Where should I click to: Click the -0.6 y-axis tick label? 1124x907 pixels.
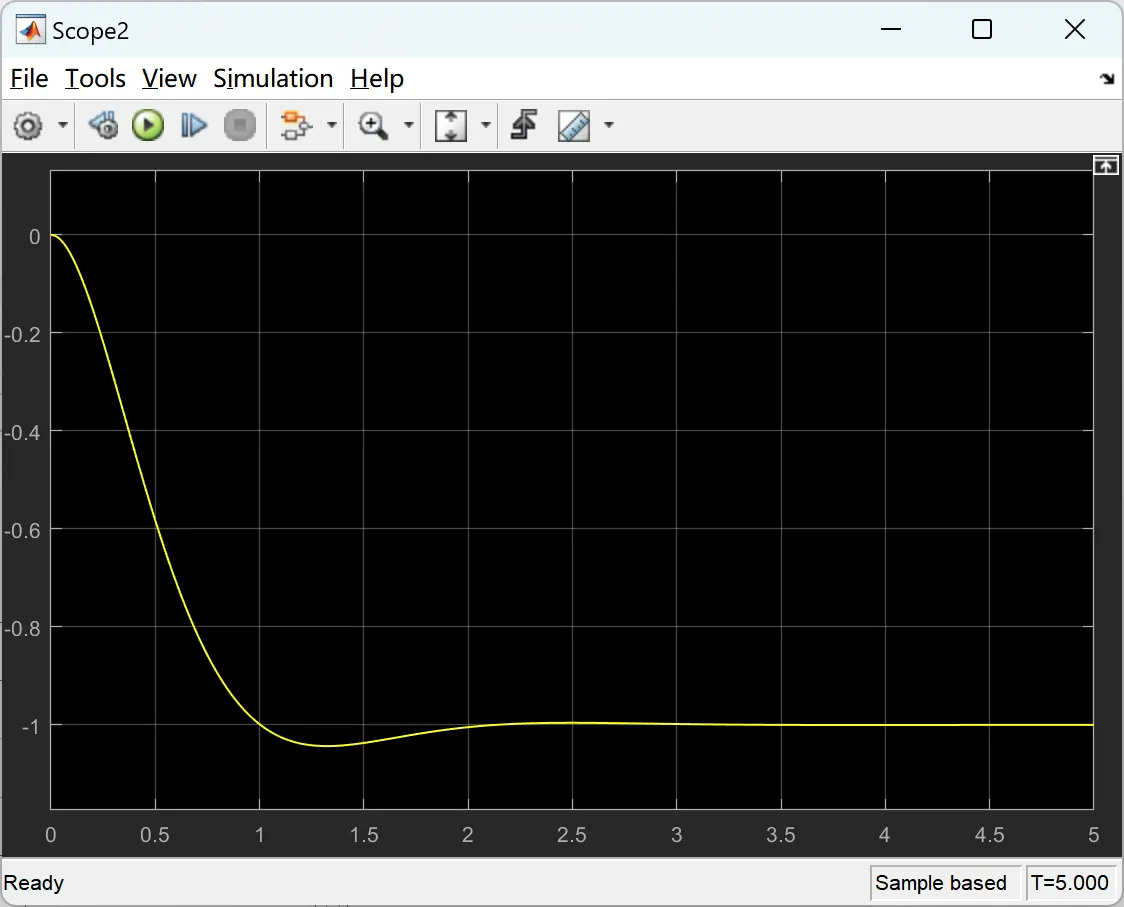tap(22, 530)
